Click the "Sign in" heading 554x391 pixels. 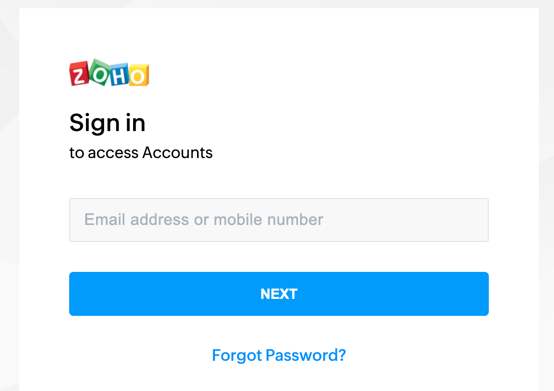coord(107,124)
